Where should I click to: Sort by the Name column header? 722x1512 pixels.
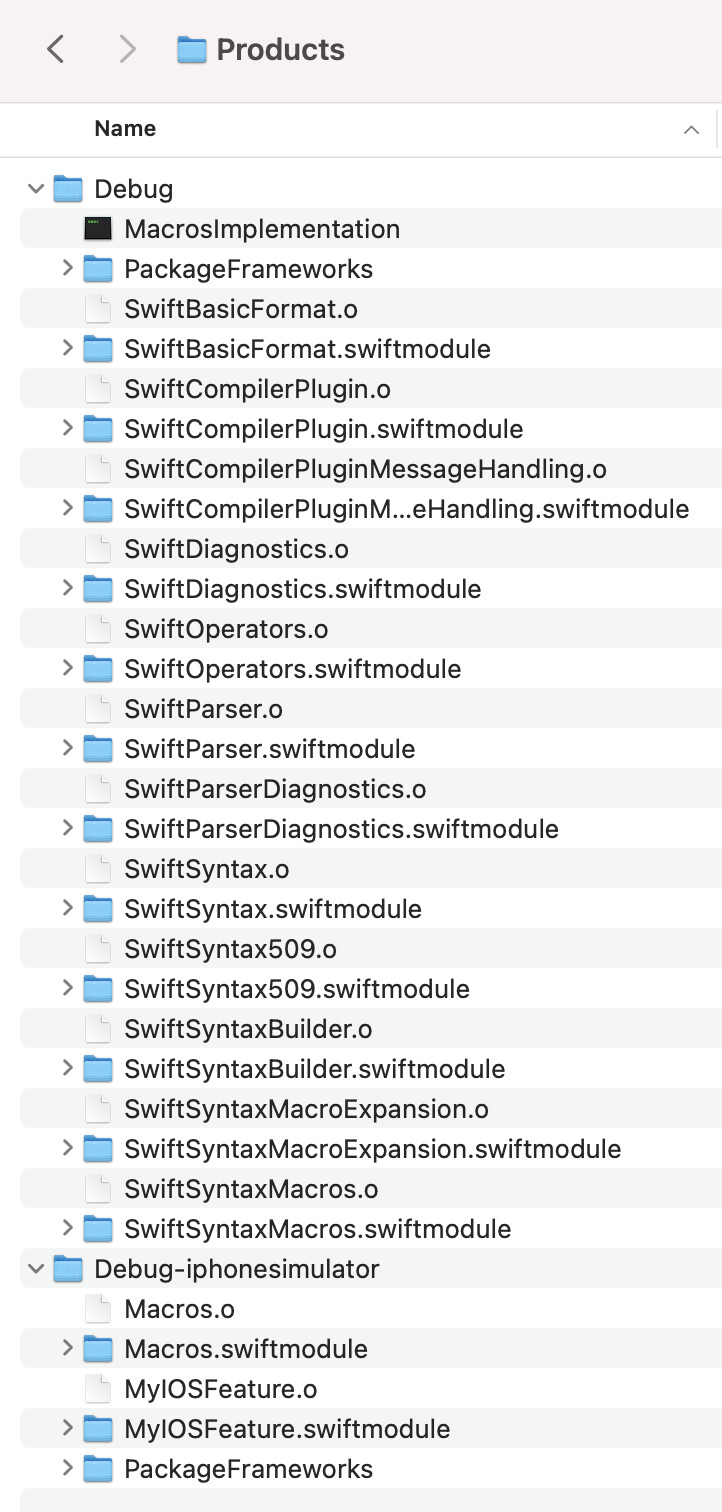click(x=125, y=129)
